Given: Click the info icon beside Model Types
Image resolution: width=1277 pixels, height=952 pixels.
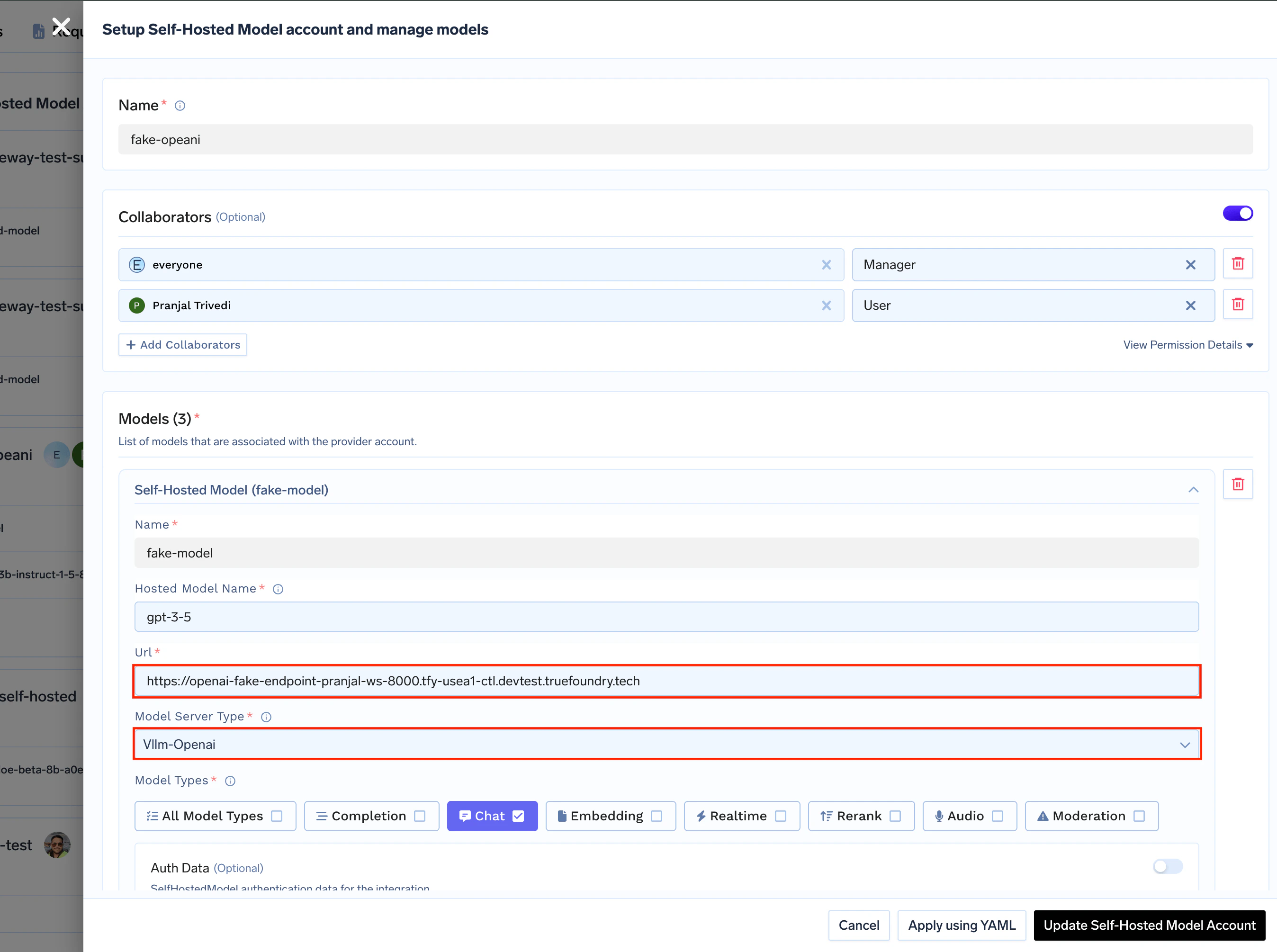Looking at the screenshot, I should [x=230, y=781].
